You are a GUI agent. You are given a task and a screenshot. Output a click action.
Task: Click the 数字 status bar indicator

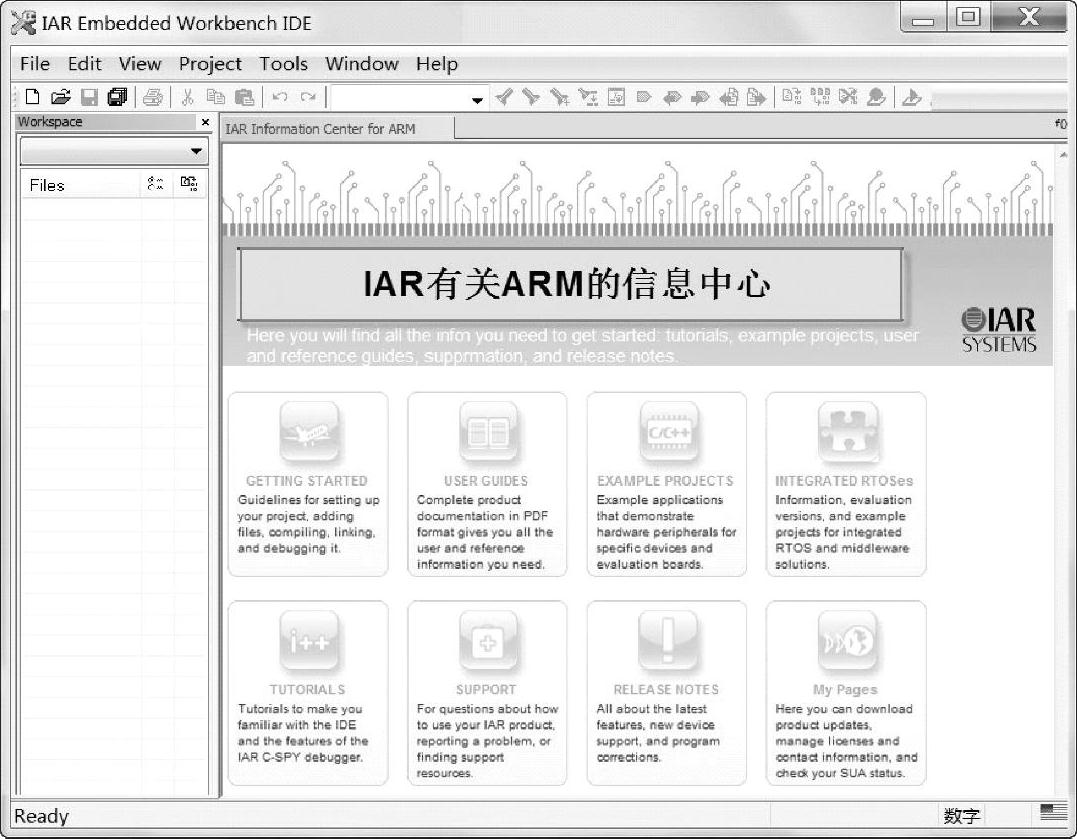[960, 816]
